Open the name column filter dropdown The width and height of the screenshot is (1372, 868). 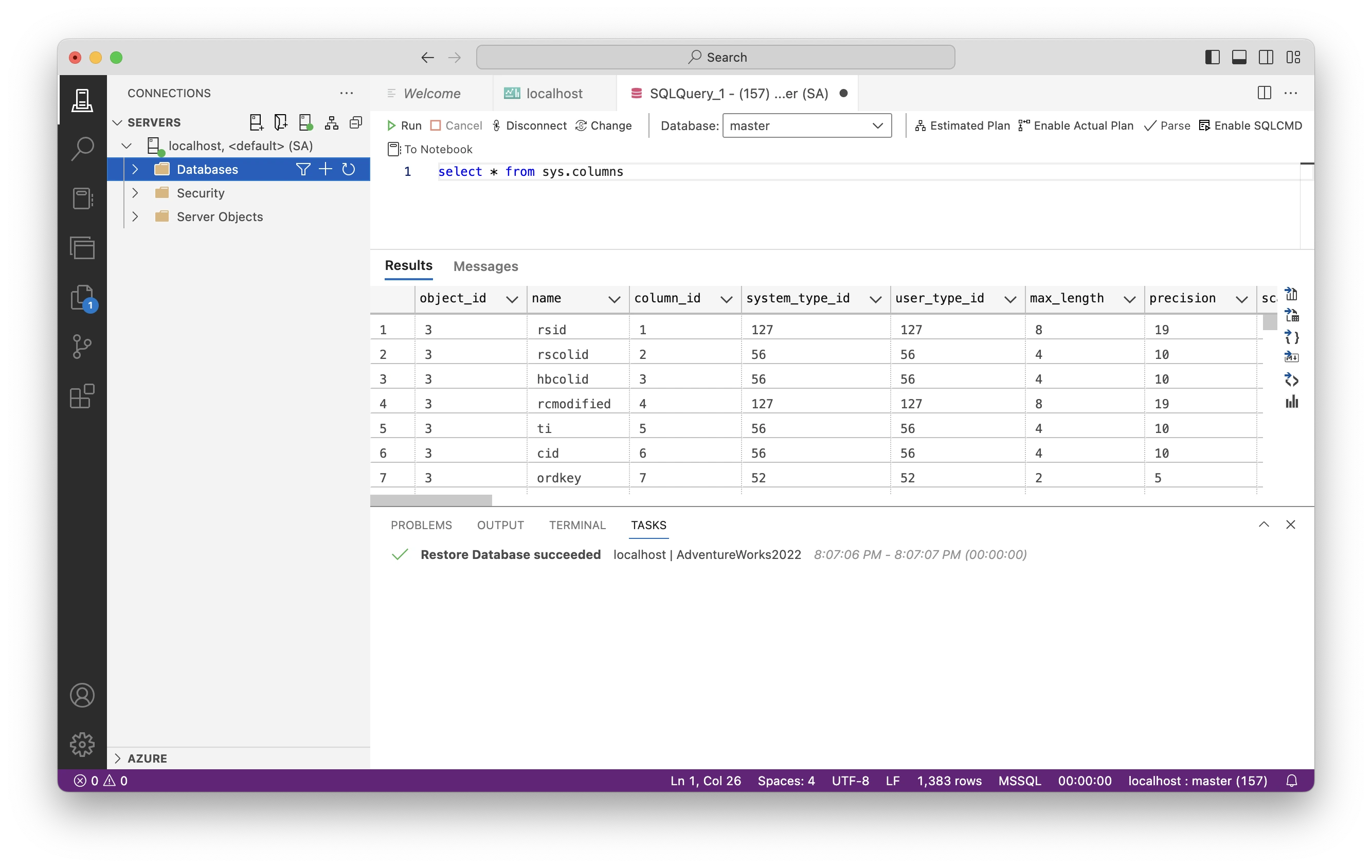[613, 299]
